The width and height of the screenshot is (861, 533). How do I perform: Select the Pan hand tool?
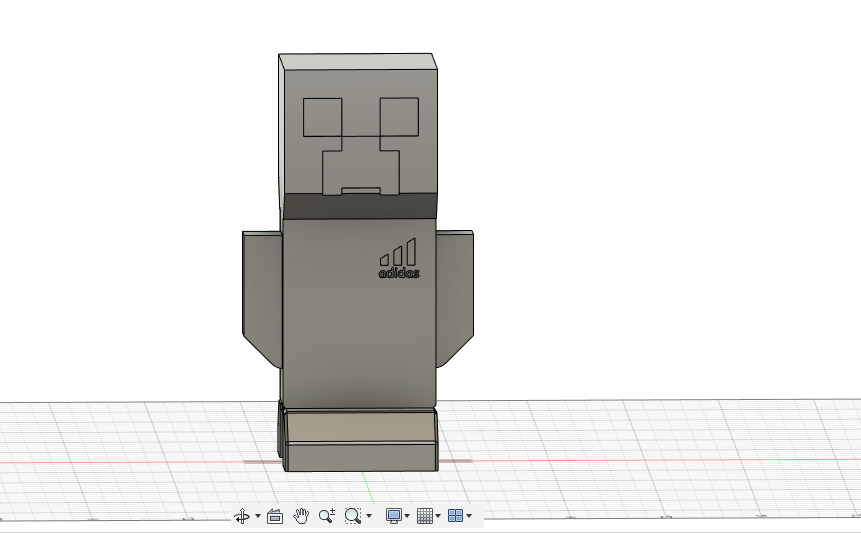[301, 516]
